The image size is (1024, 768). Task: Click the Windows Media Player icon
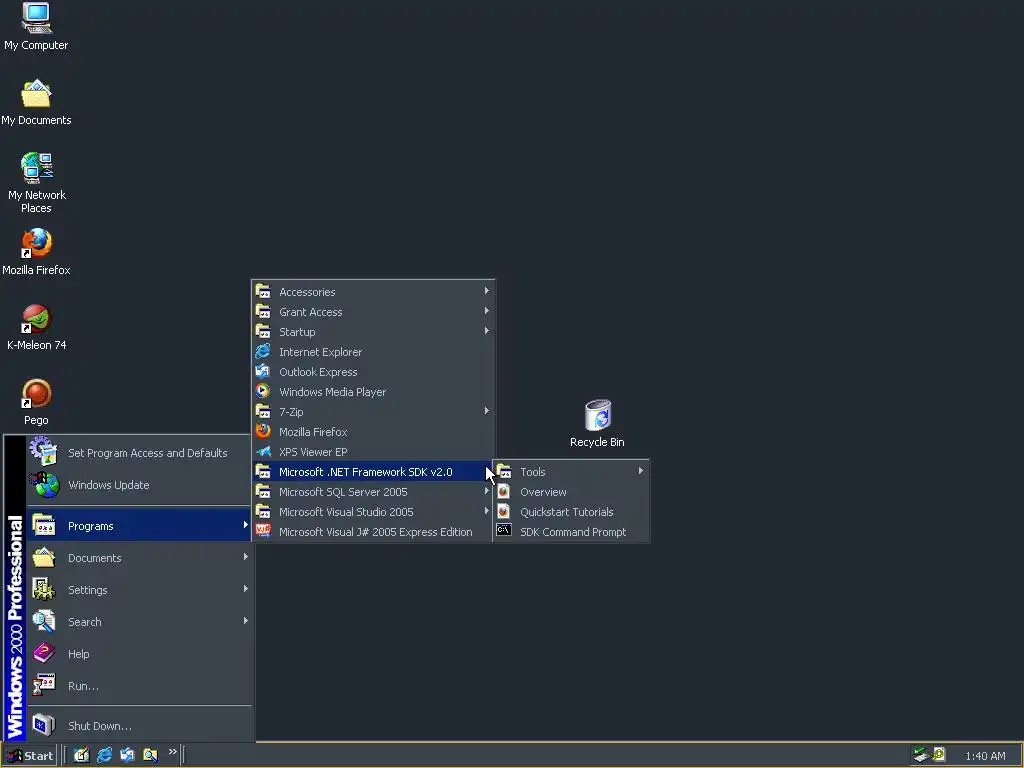[x=263, y=391]
